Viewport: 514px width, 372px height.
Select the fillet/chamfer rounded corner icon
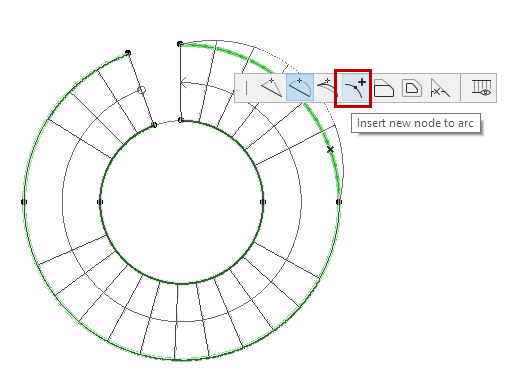(x=384, y=88)
